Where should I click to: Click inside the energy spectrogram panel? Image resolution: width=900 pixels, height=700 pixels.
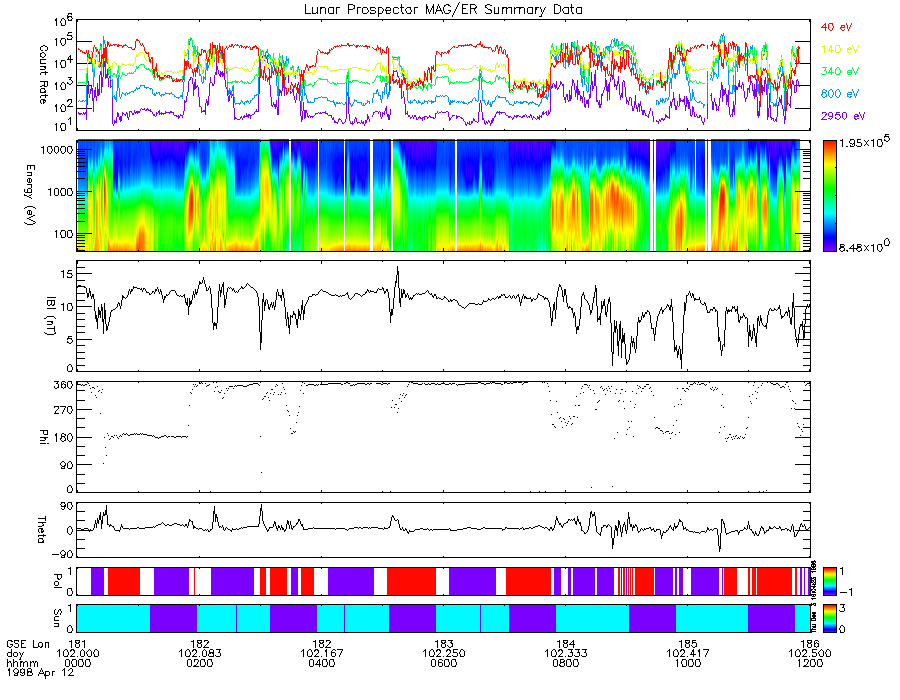point(443,196)
